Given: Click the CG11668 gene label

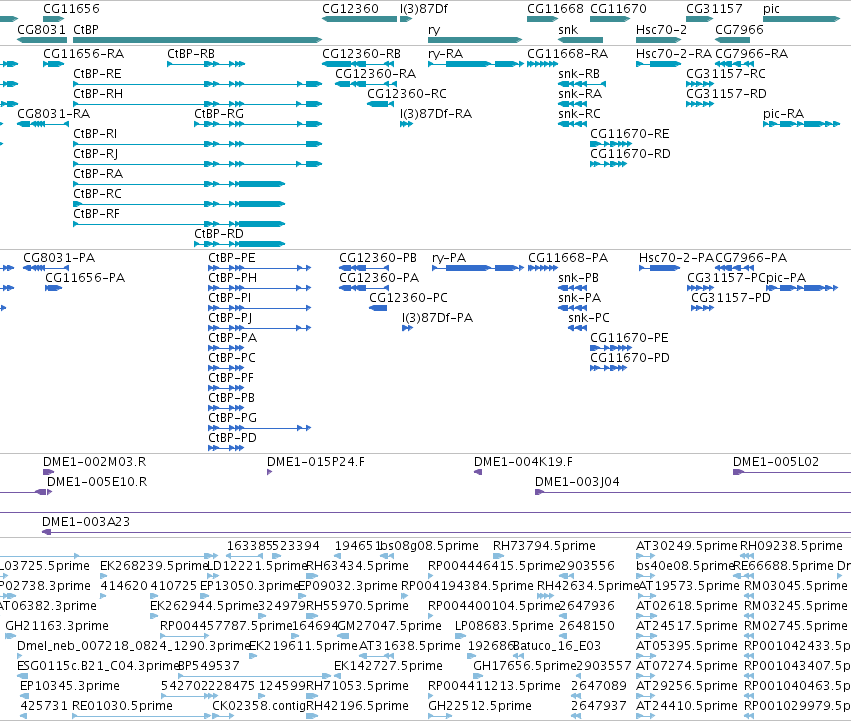Looking at the screenshot, I should (555, 9).
